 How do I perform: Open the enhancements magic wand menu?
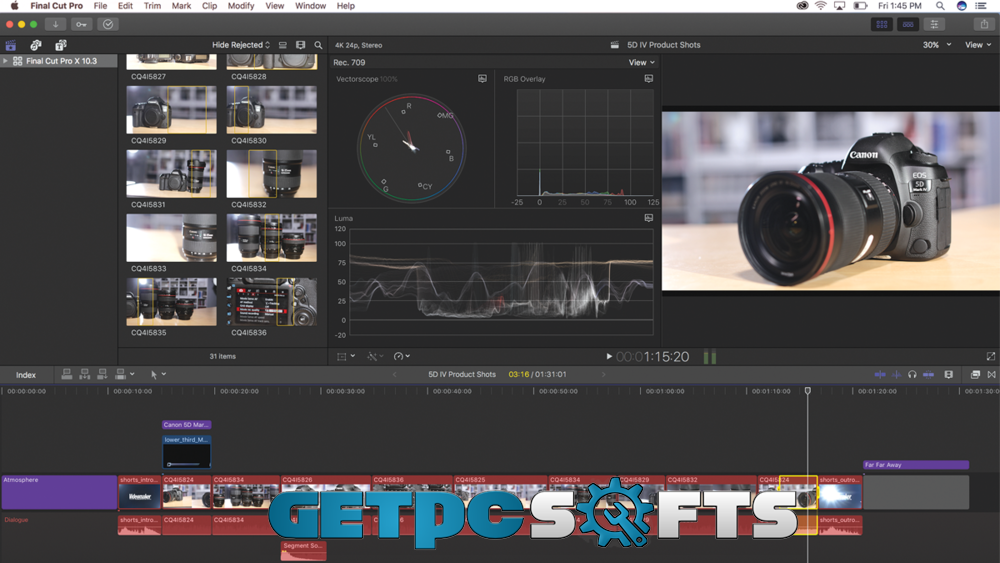point(375,356)
